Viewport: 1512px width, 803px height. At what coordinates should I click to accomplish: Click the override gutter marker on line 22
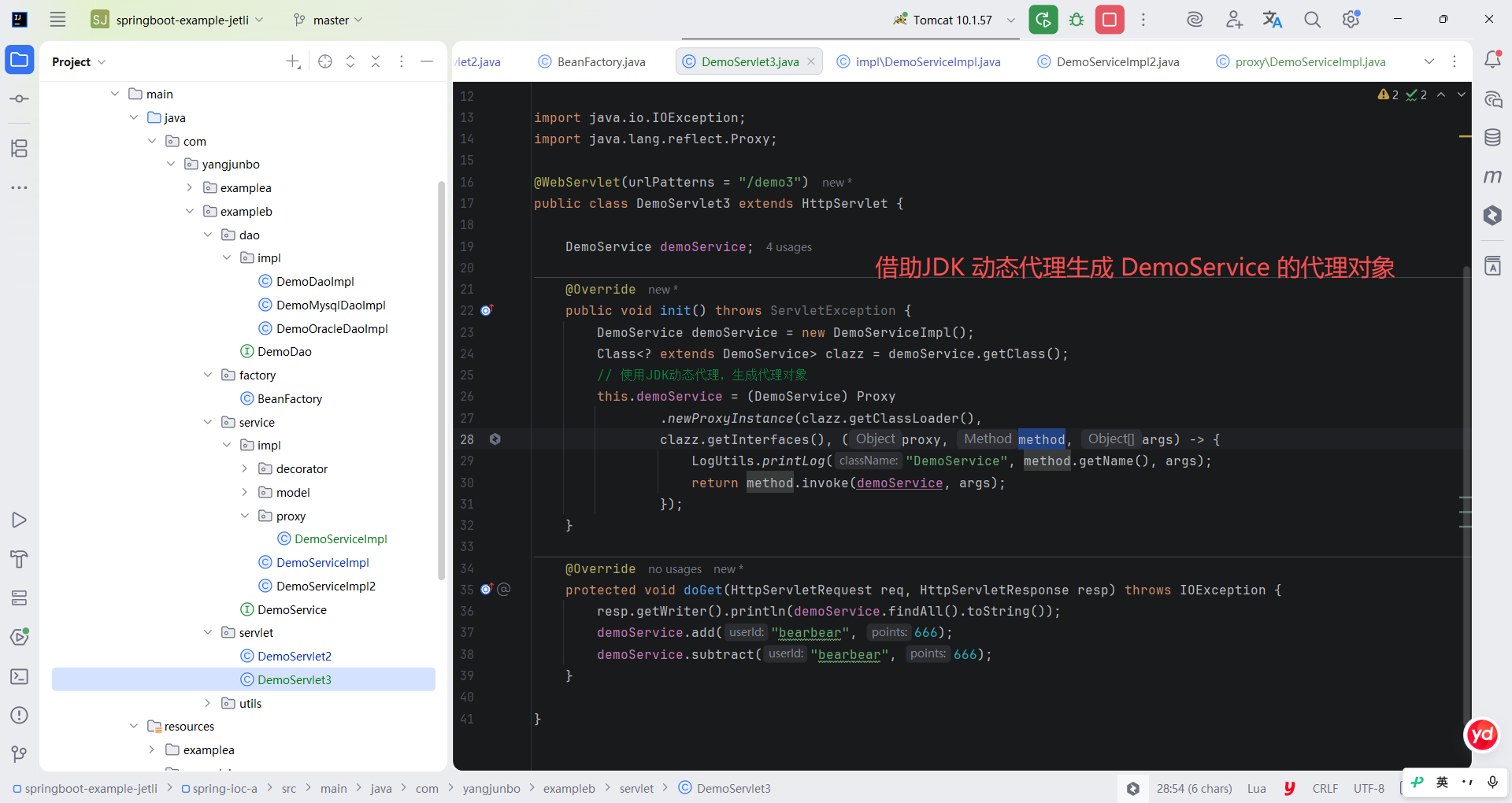click(x=487, y=310)
